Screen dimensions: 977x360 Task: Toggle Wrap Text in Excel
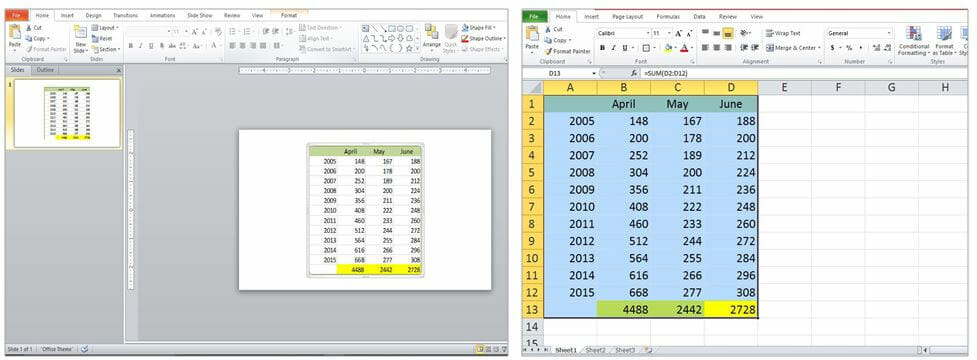click(x=783, y=33)
